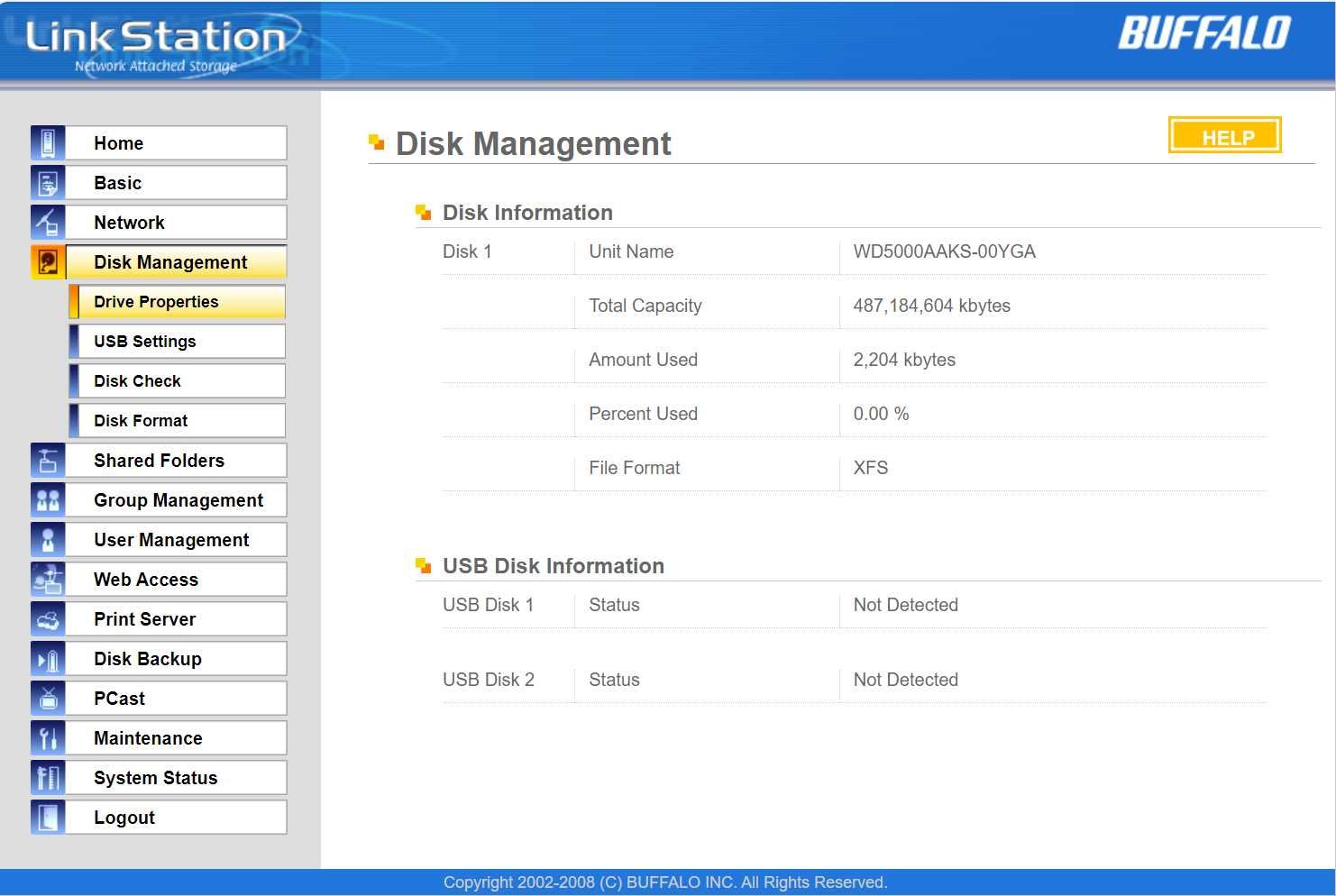
Task: Click the Logout door icon
Action: (48, 818)
